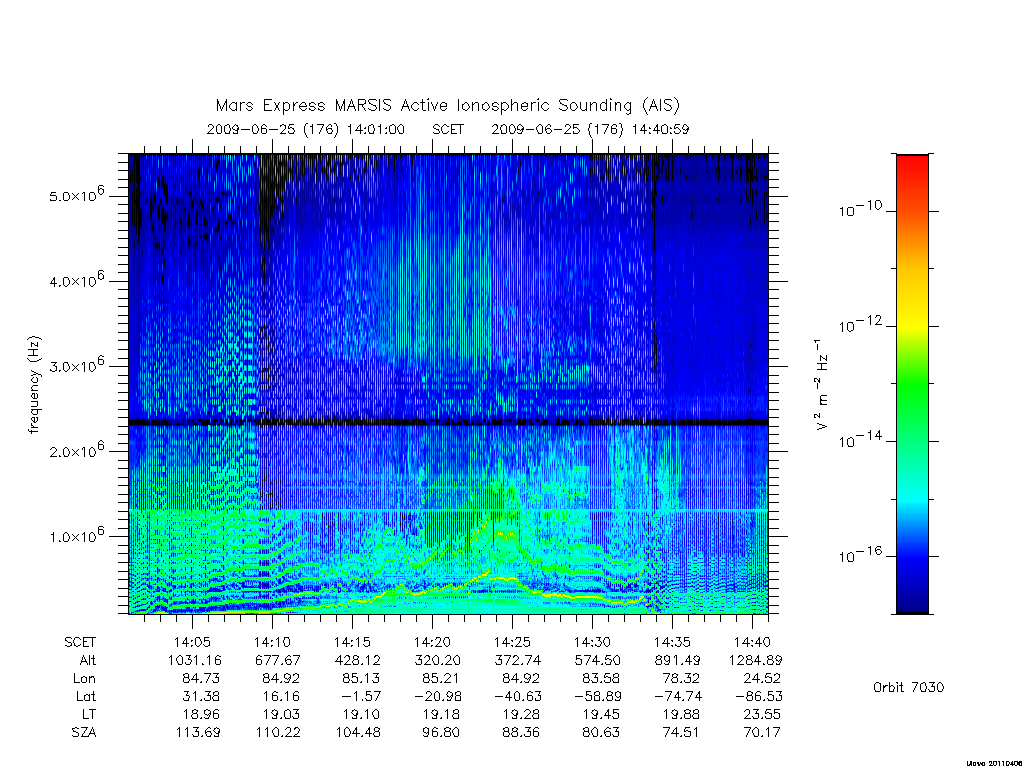The width and height of the screenshot is (1024, 768).
Task: Click the start time '2009-06-25 (176) 14:01:00'
Action: [306, 129]
